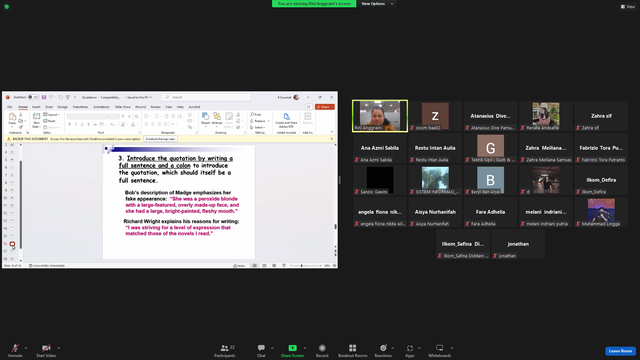Click the Comments icon beside Share
The height and width of the screenshot is (360, 640).
(x=309, y=107)
